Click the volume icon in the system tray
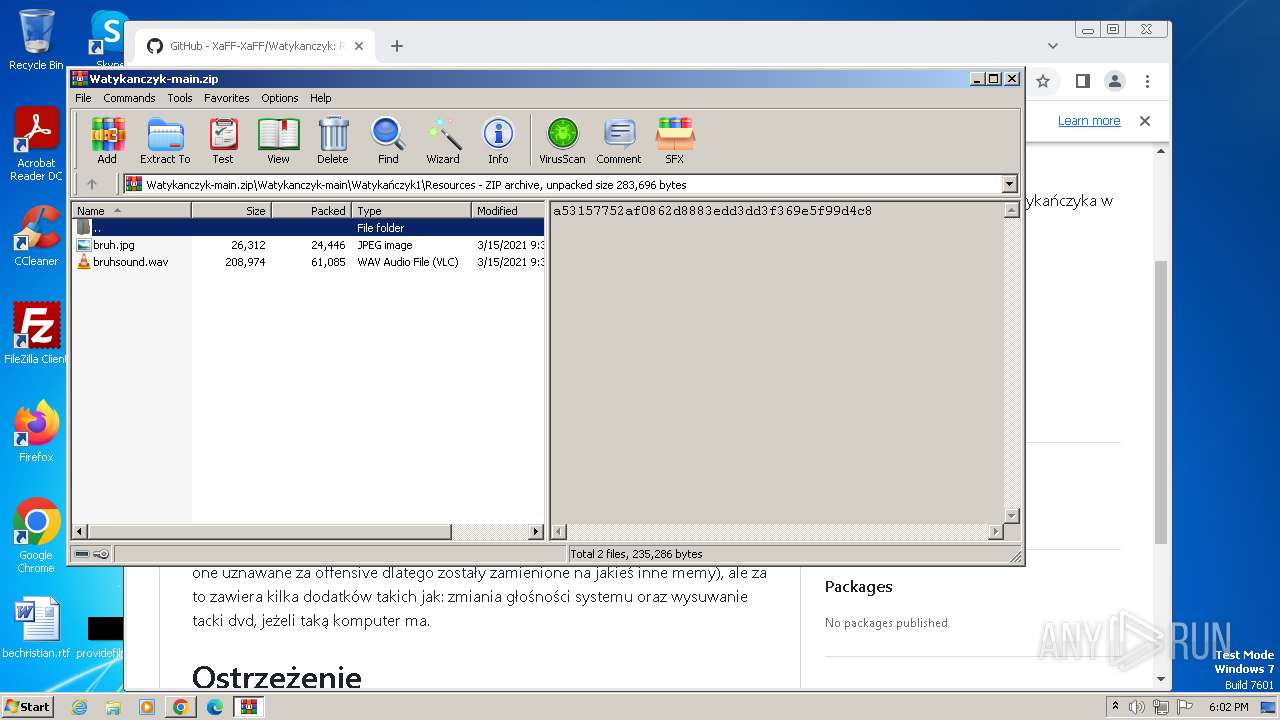This screenshot has width=1280, height=720. pos(1138,707)
